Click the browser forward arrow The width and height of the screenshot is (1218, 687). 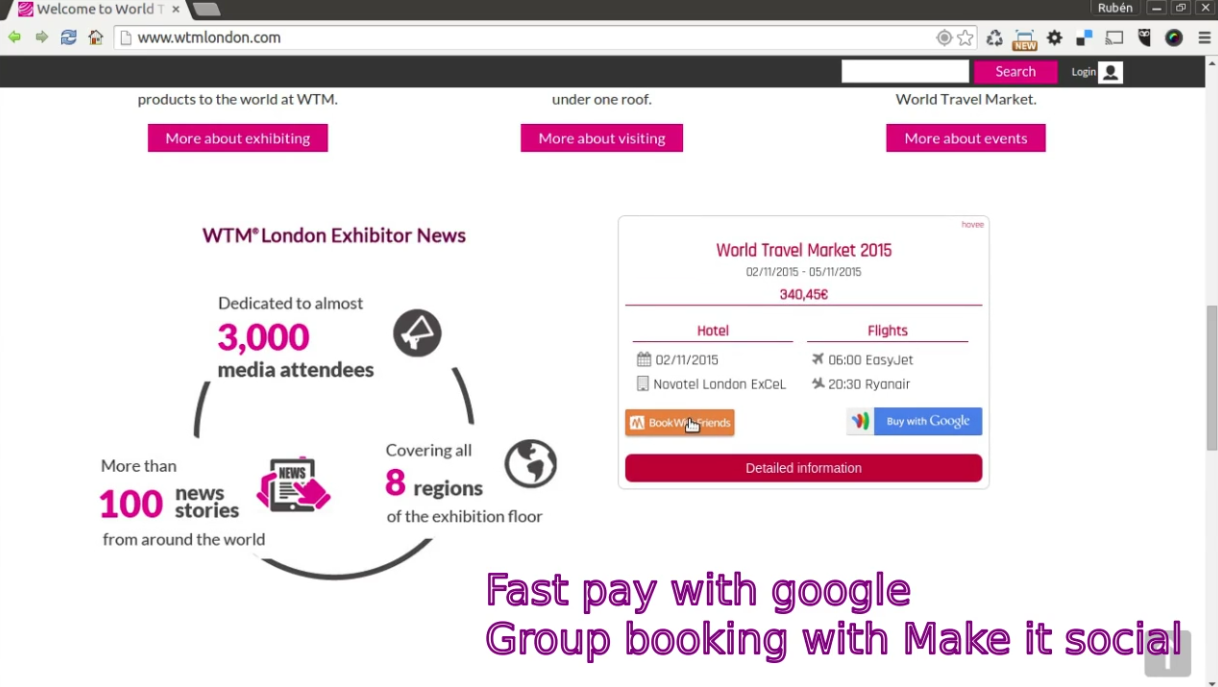coord(41,37)
